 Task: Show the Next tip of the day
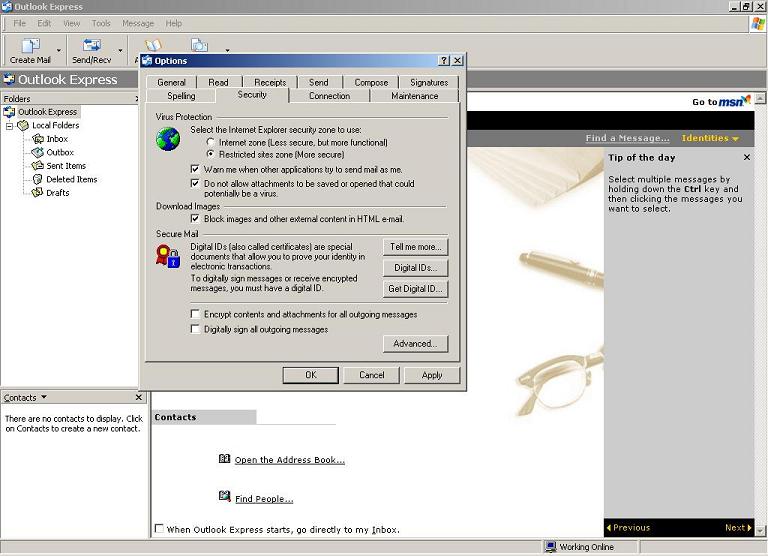pos(738,528)
